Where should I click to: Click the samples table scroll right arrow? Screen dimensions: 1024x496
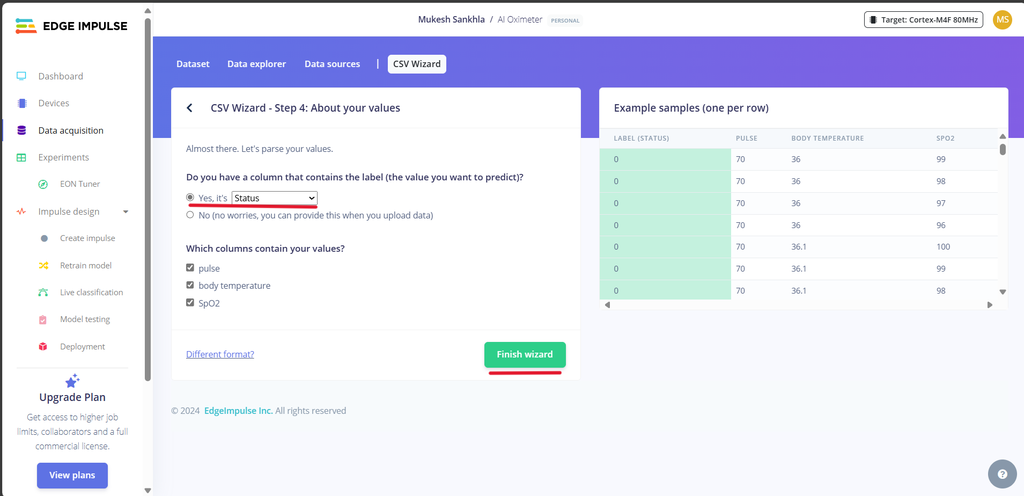[x=990, y=305]
